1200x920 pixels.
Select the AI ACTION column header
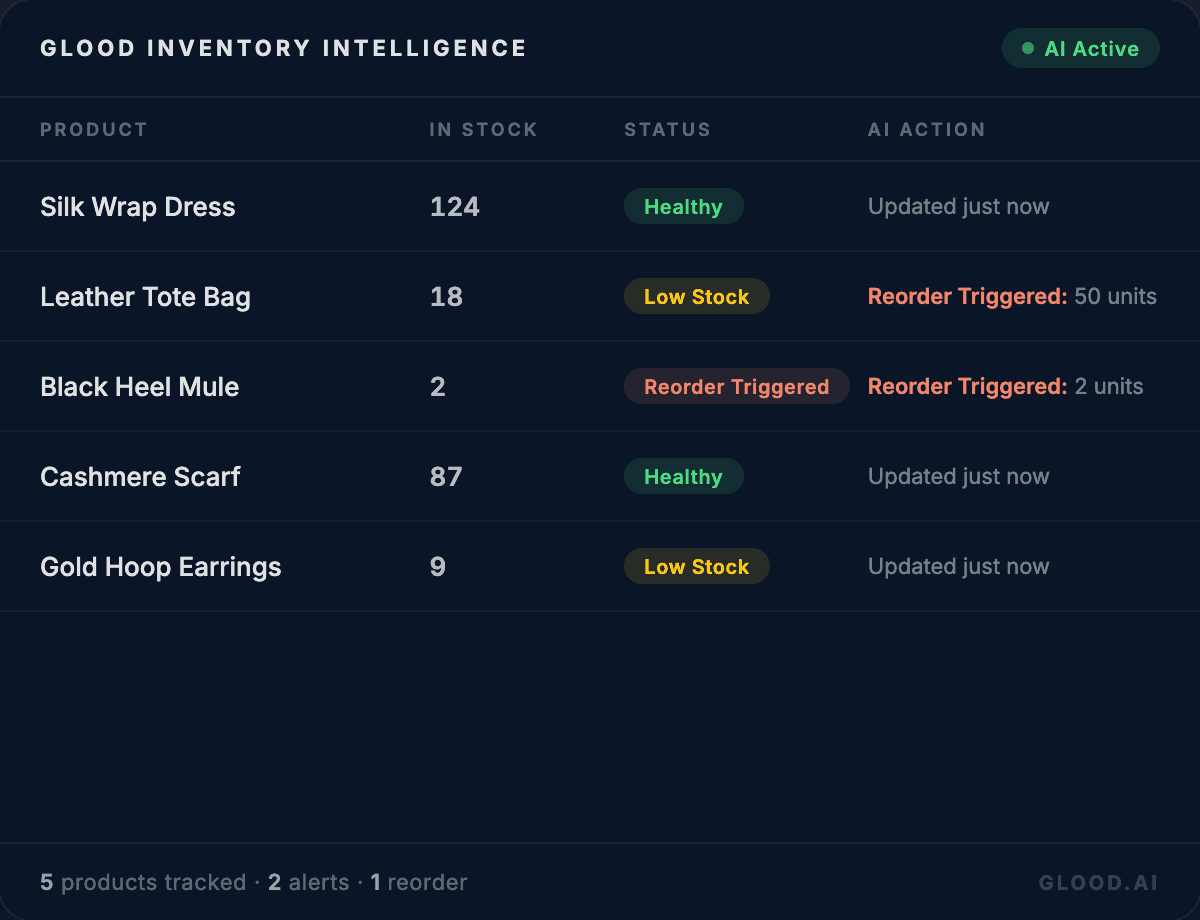(926, 129)
